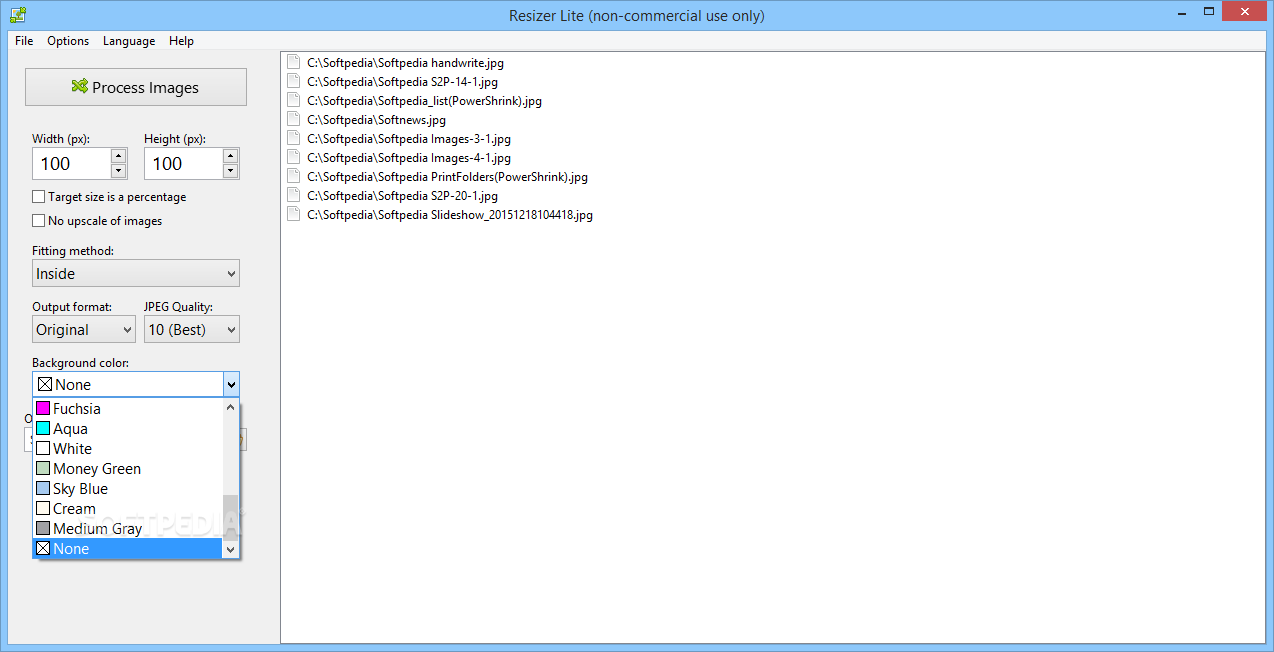
Task: Select None at bottom of color list
Action: pyautogui.click(x=128, y=548)
